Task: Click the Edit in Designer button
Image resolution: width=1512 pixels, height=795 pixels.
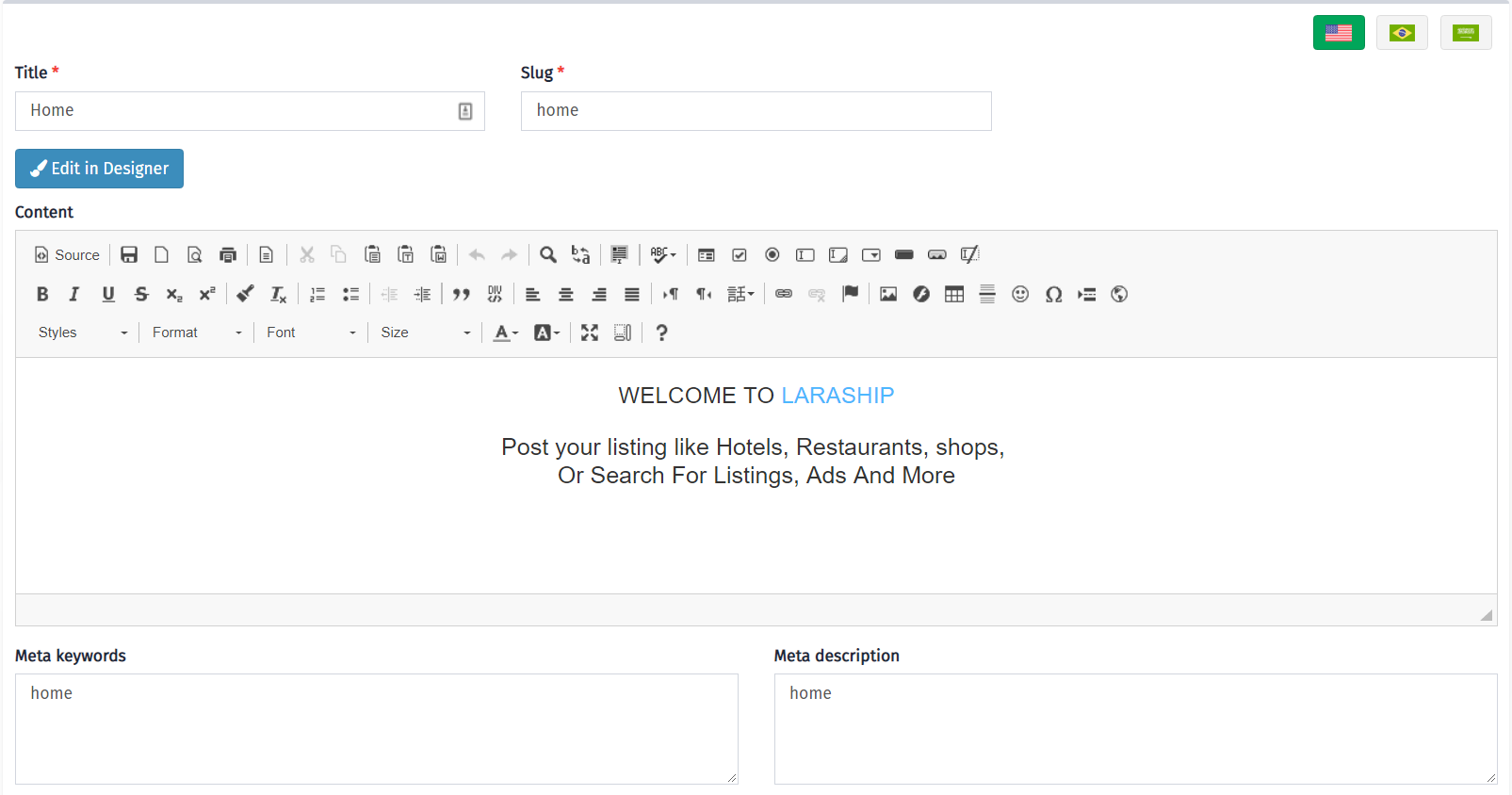Action: 99,169
